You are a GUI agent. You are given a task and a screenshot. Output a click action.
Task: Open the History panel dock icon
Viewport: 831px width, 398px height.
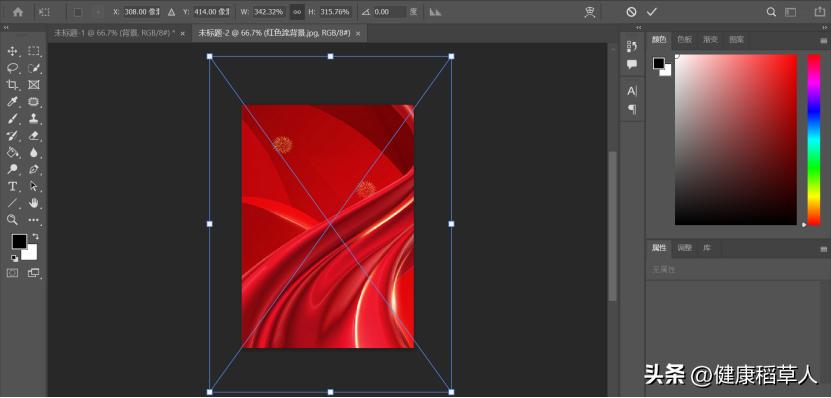632,47
